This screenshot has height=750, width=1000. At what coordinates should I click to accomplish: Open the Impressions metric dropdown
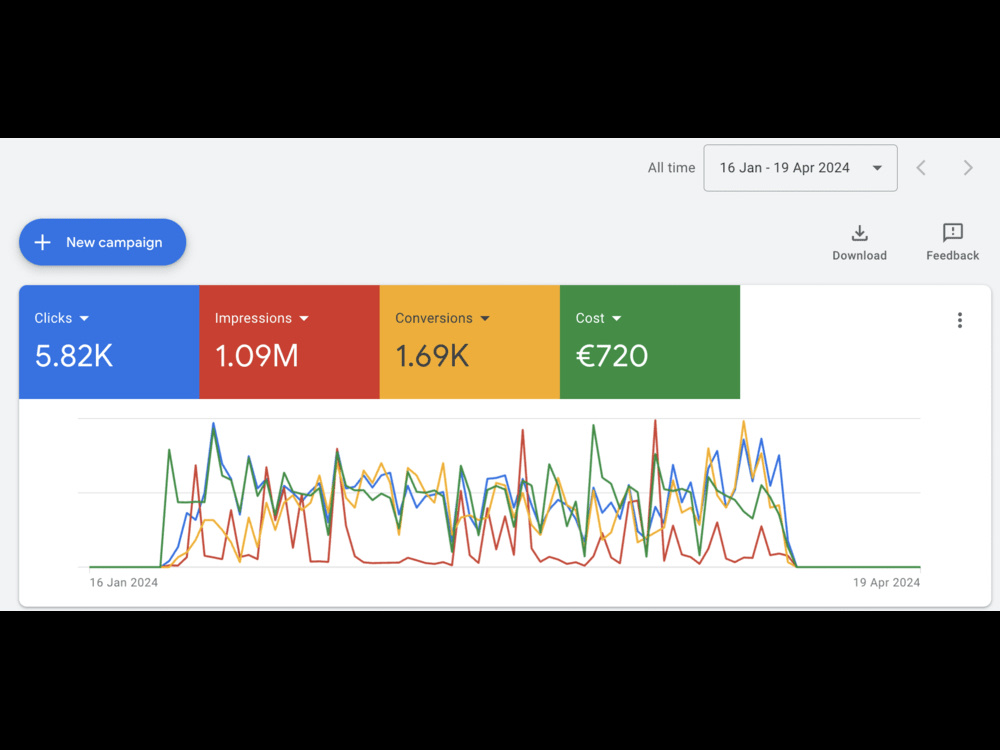click(261, 318)
